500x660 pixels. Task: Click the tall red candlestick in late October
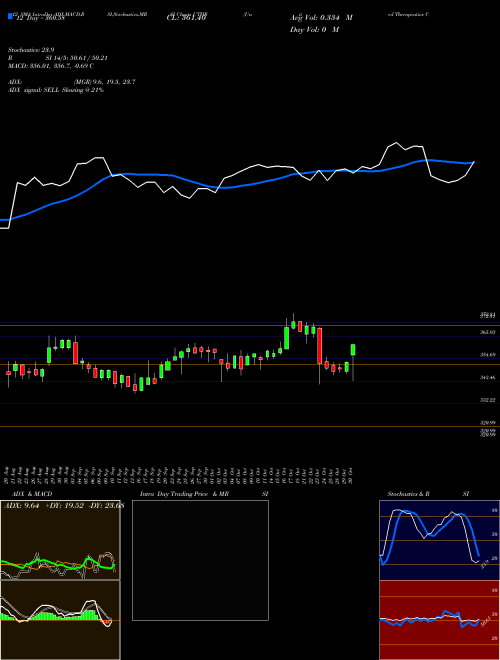[320, 346]
